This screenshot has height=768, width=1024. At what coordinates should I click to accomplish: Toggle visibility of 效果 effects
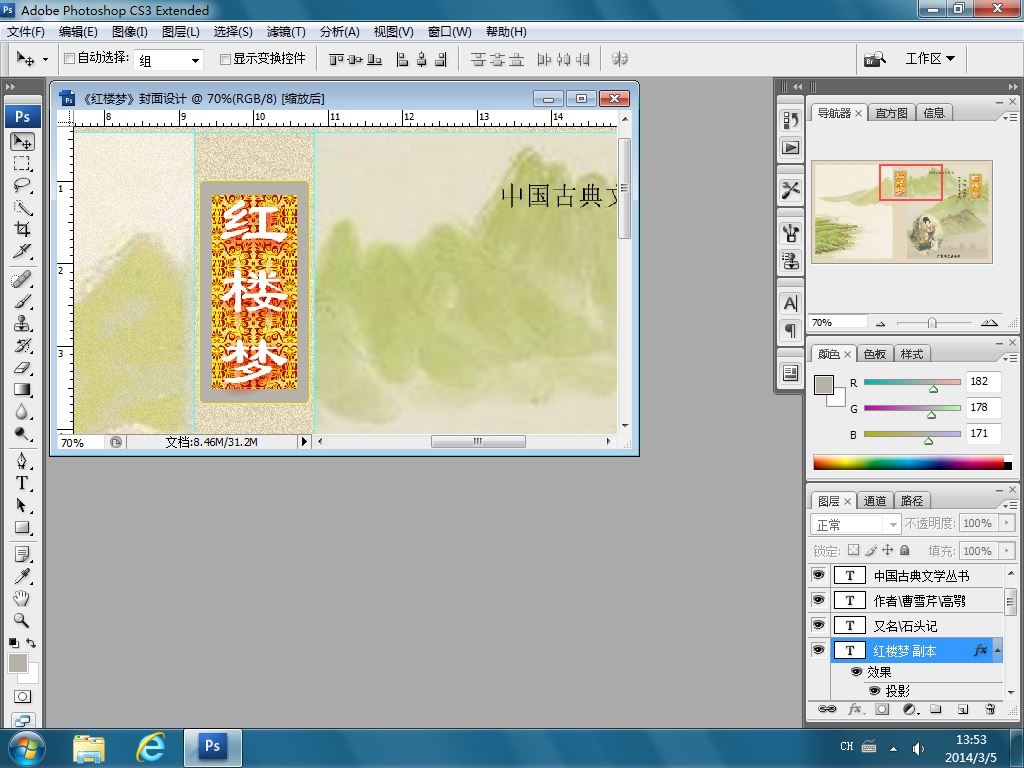pos(856,671)
